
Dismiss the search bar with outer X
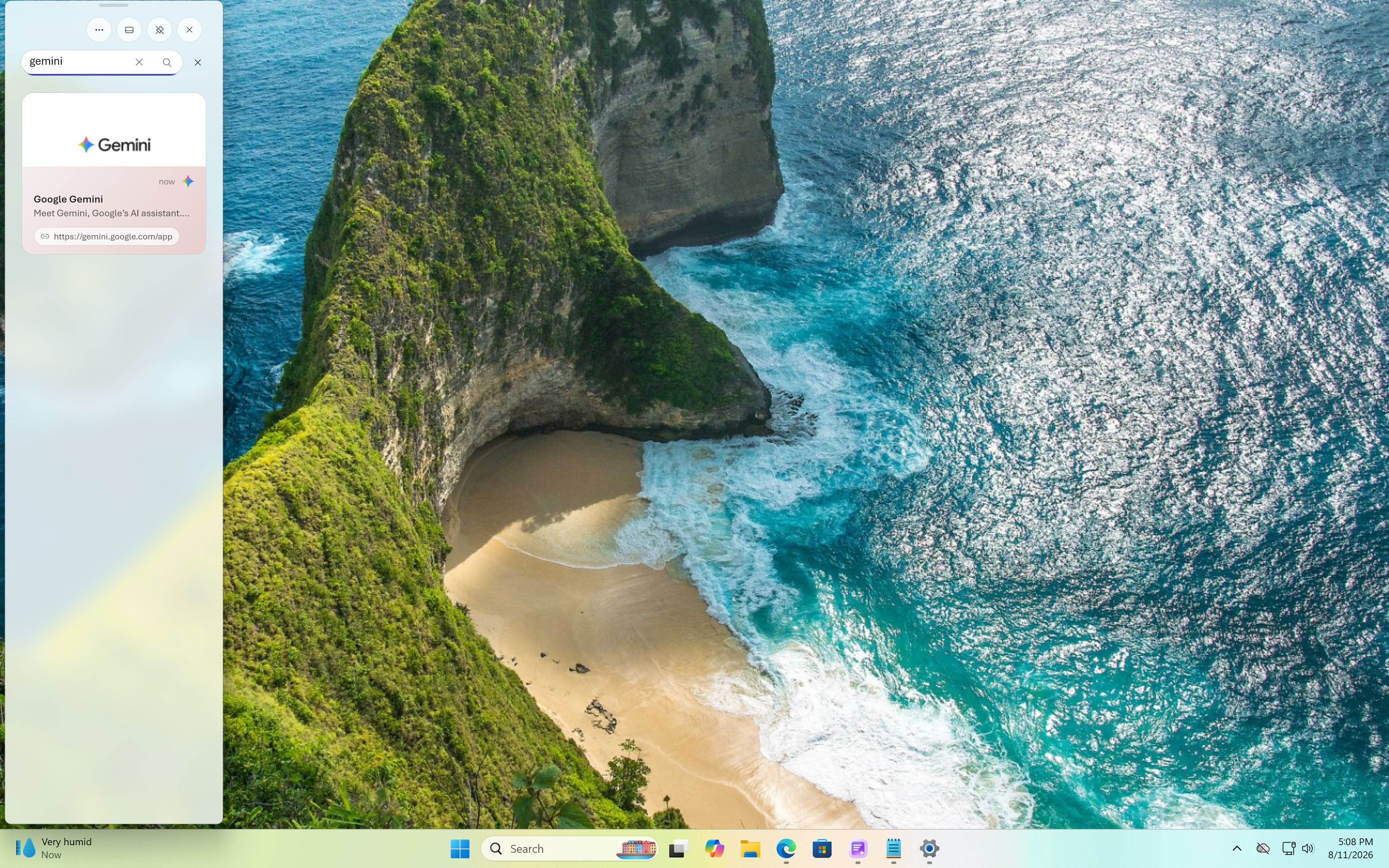(197, 63)
